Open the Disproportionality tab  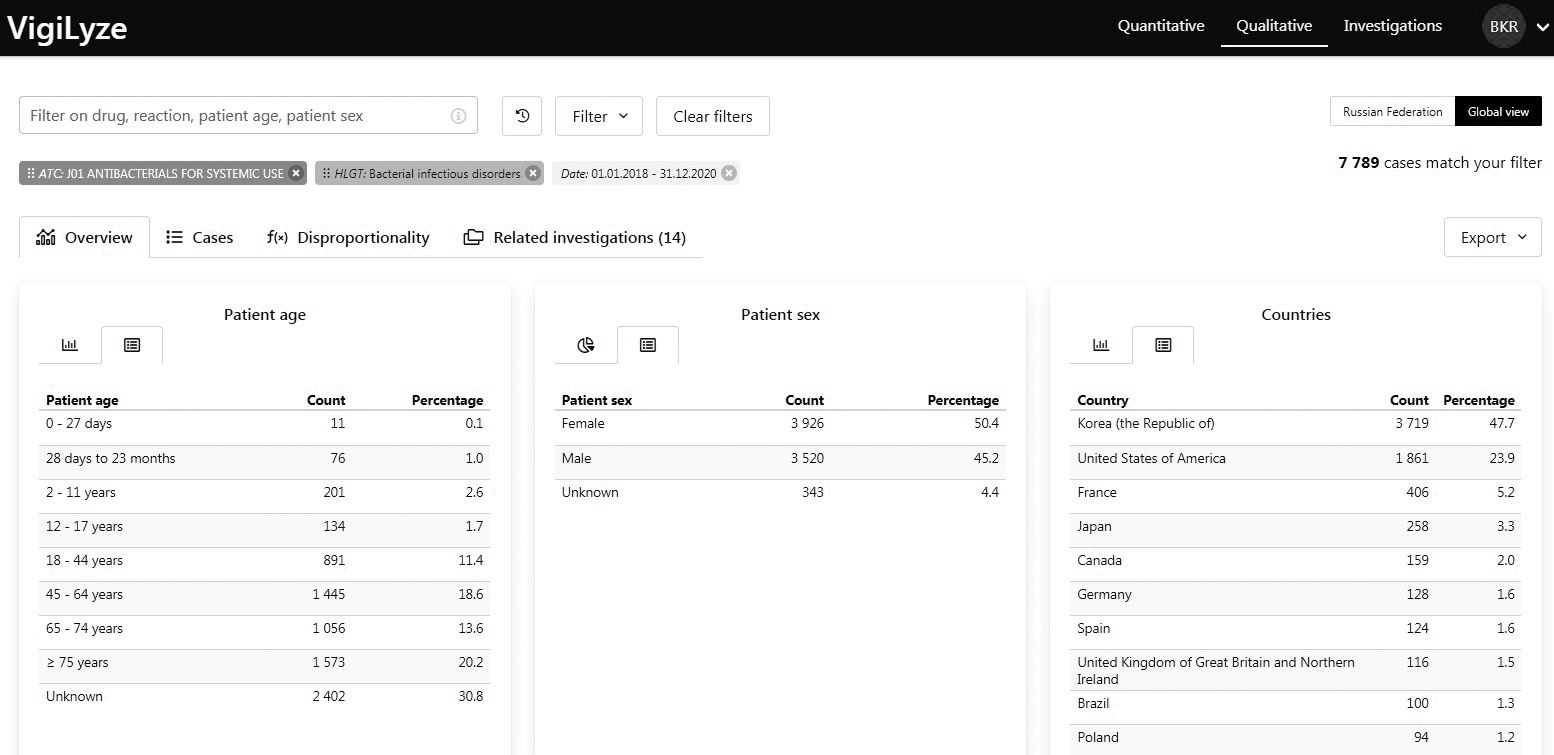[348, 237]
